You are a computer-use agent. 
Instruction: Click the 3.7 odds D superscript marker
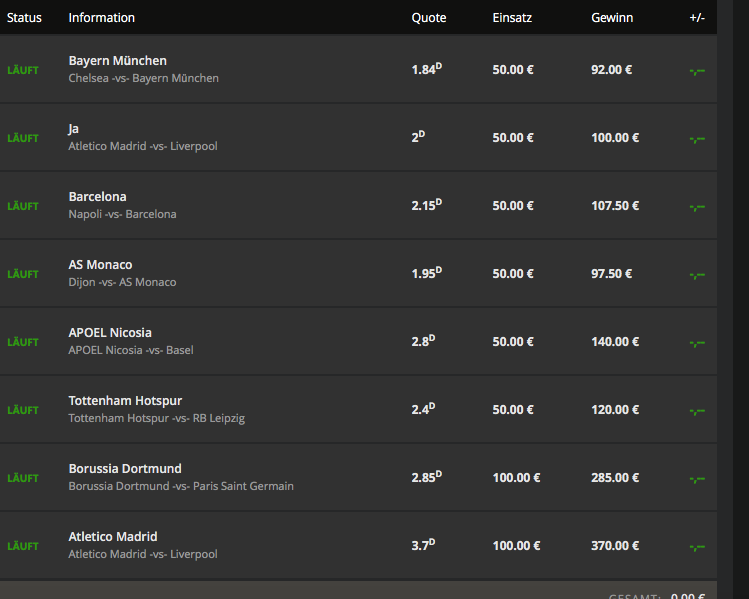(x=432, y=542)
